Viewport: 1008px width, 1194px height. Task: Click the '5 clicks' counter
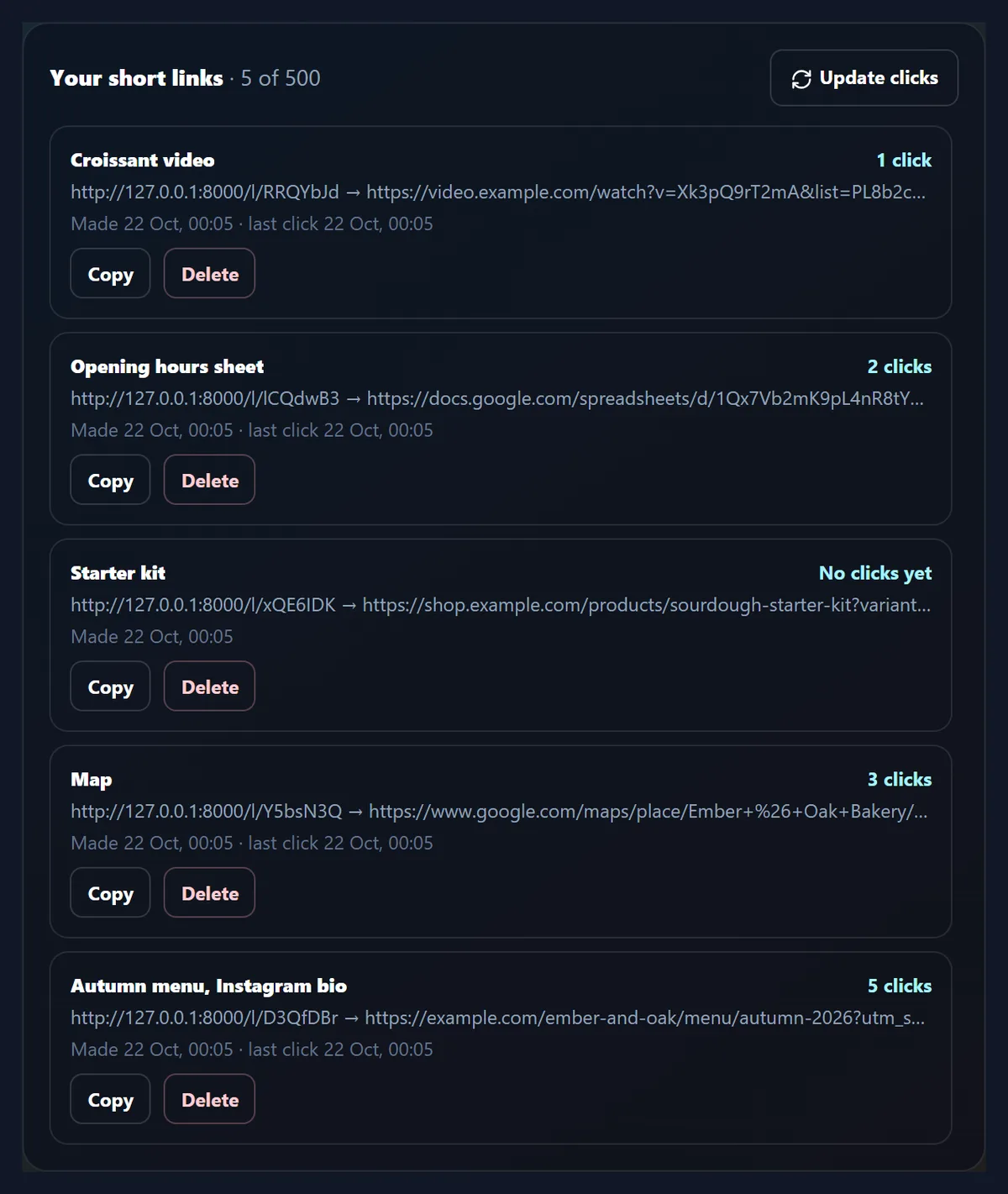coord(900,986)
